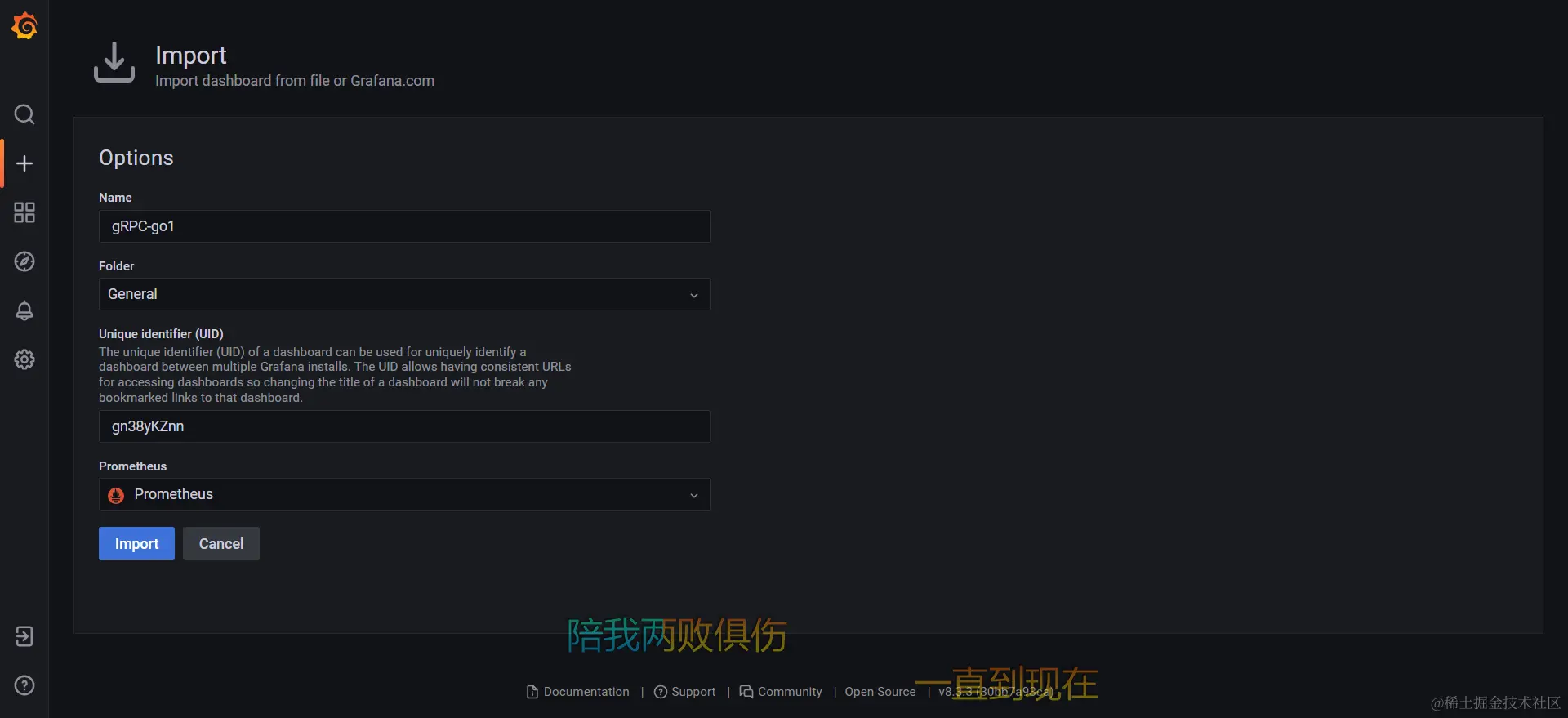
Task: Open the Prometheus data source dropdown
Action: (x=404, y=494)
